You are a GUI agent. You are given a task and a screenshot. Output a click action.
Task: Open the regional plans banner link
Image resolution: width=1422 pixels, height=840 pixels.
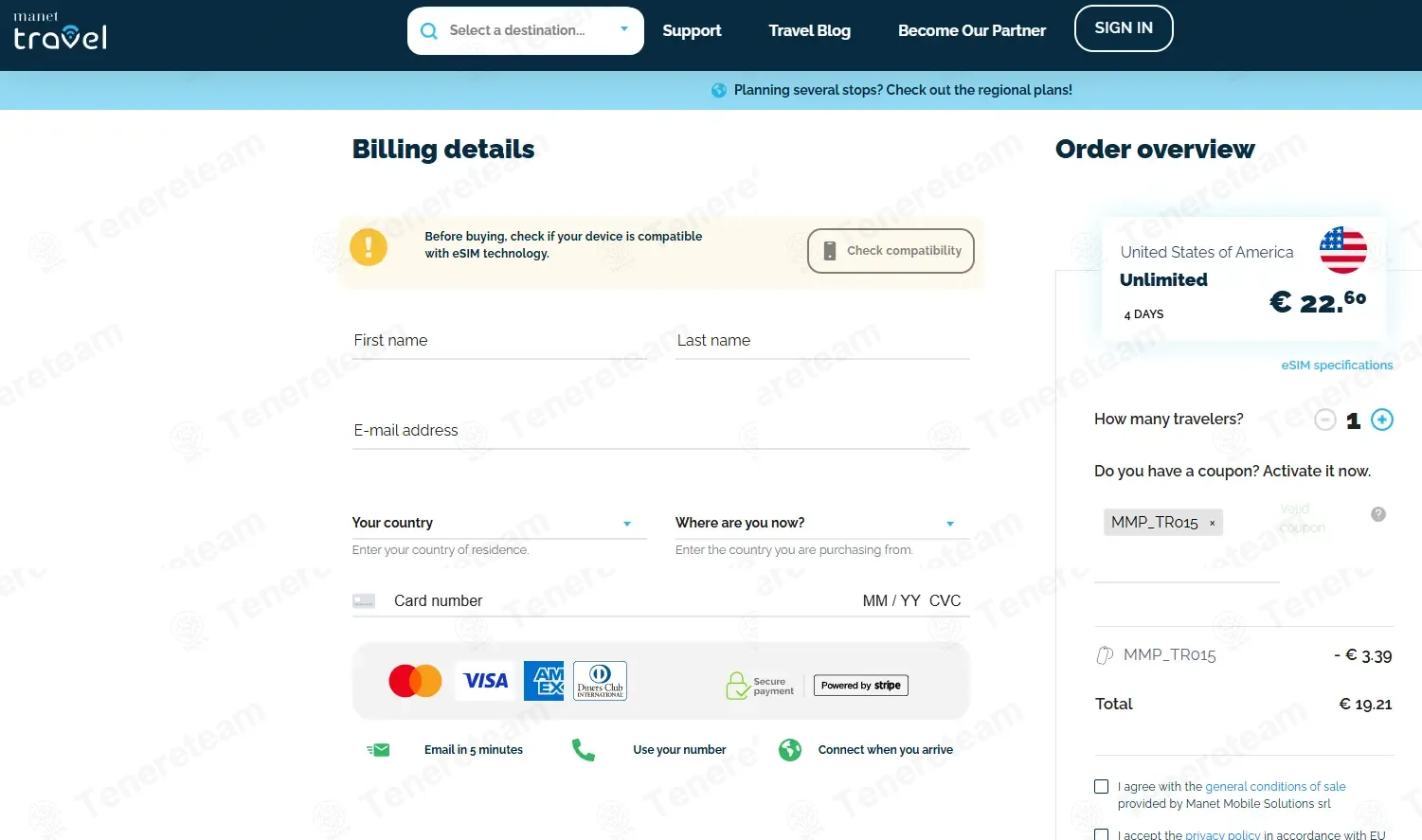tap(903, 90)
